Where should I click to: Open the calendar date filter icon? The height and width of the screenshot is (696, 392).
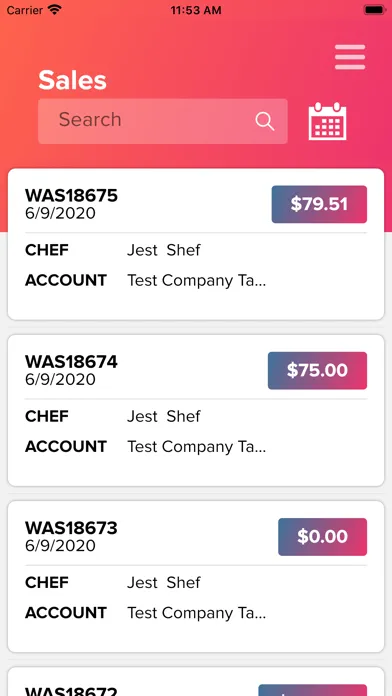[x=328, y=121]
